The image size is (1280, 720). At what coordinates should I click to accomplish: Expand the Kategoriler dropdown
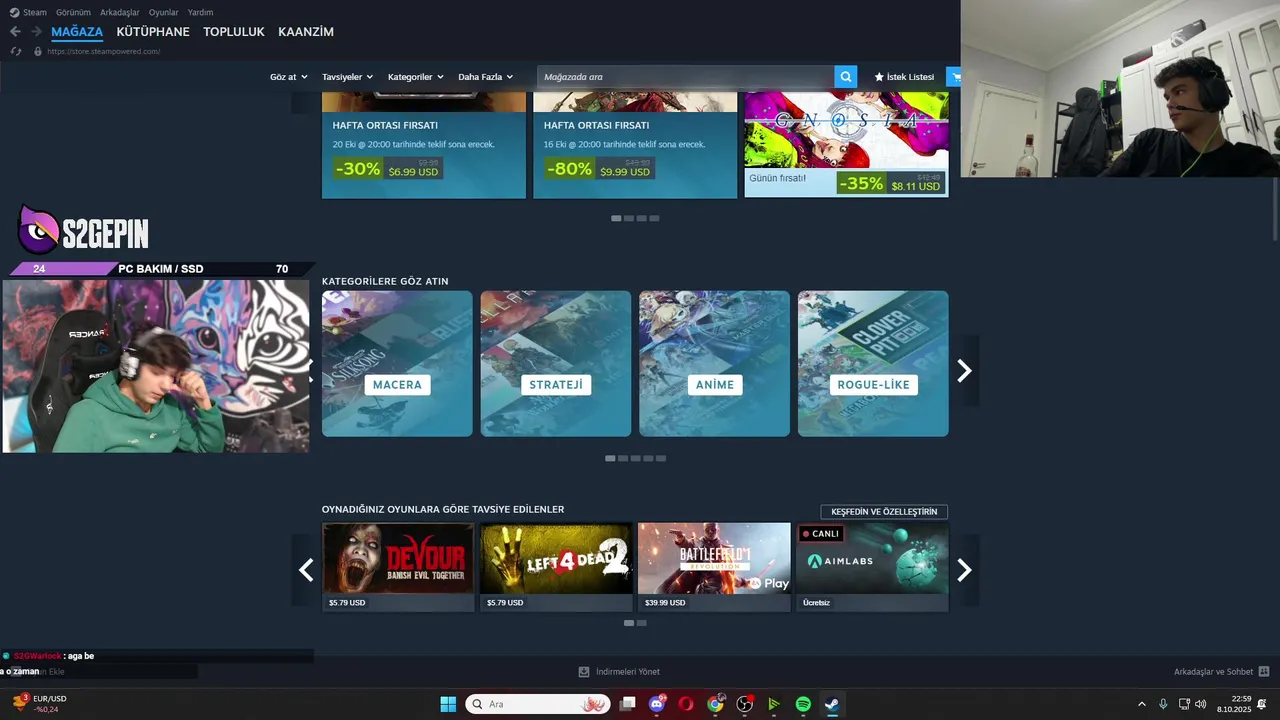tap(415, 77)
